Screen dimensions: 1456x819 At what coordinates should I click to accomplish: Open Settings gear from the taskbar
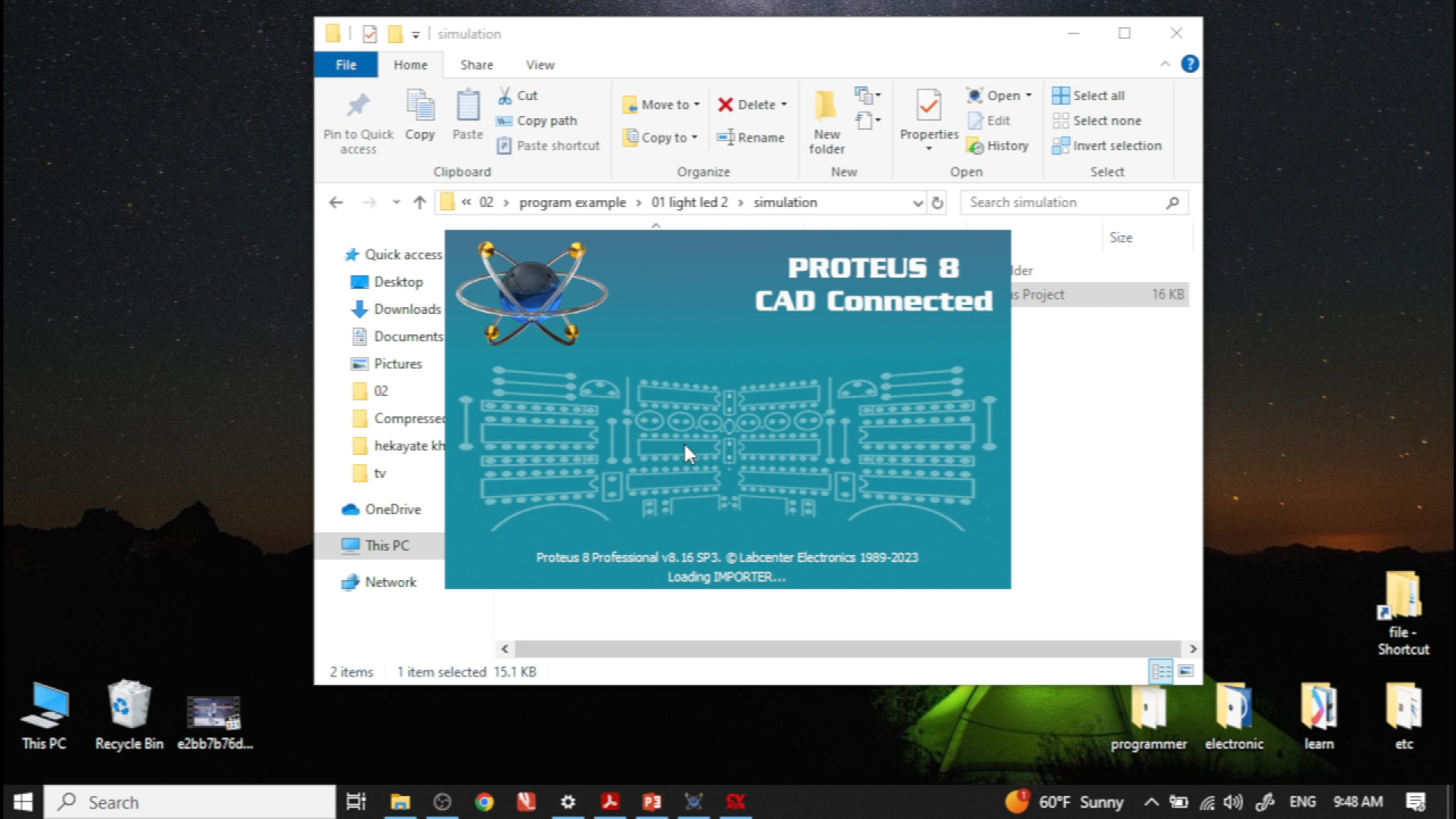click(x=568, y=802)
